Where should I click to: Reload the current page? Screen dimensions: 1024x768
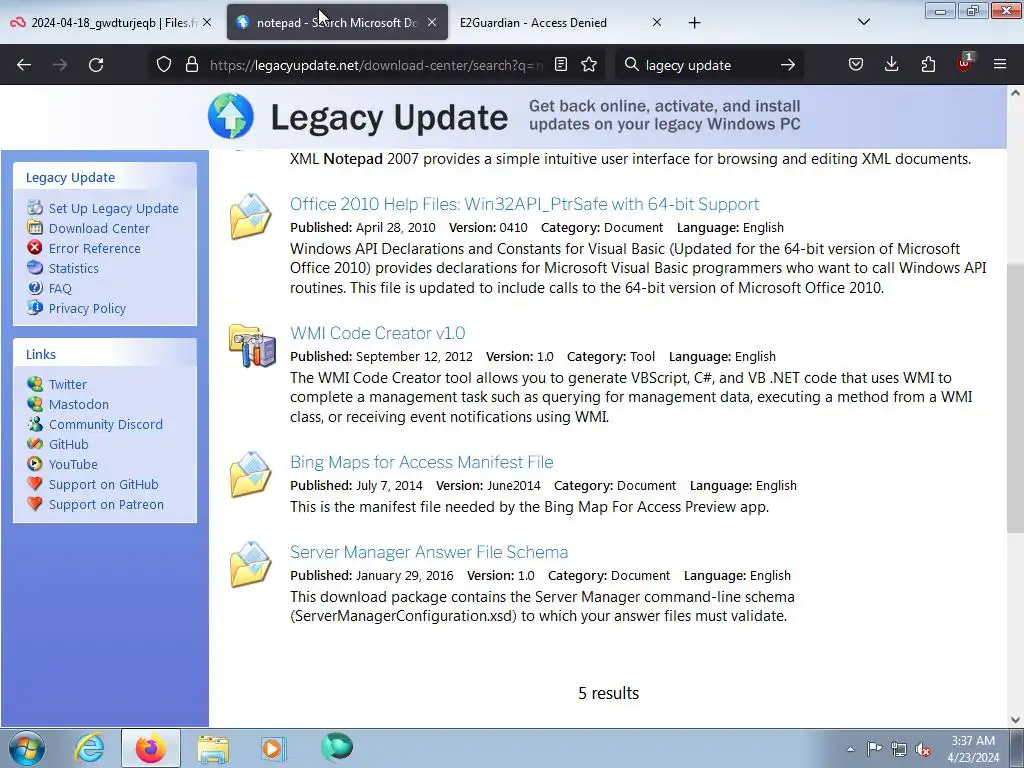point(96,65)
